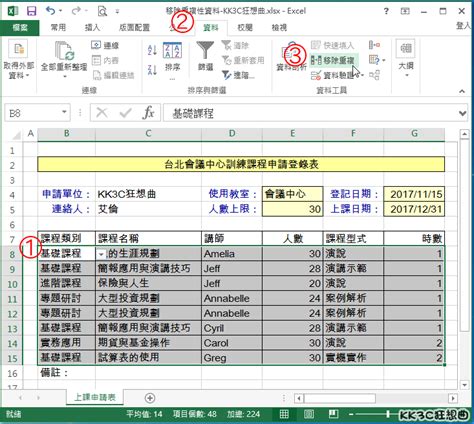Switch to the 版面配置 (Page Layout) tab

134,28
